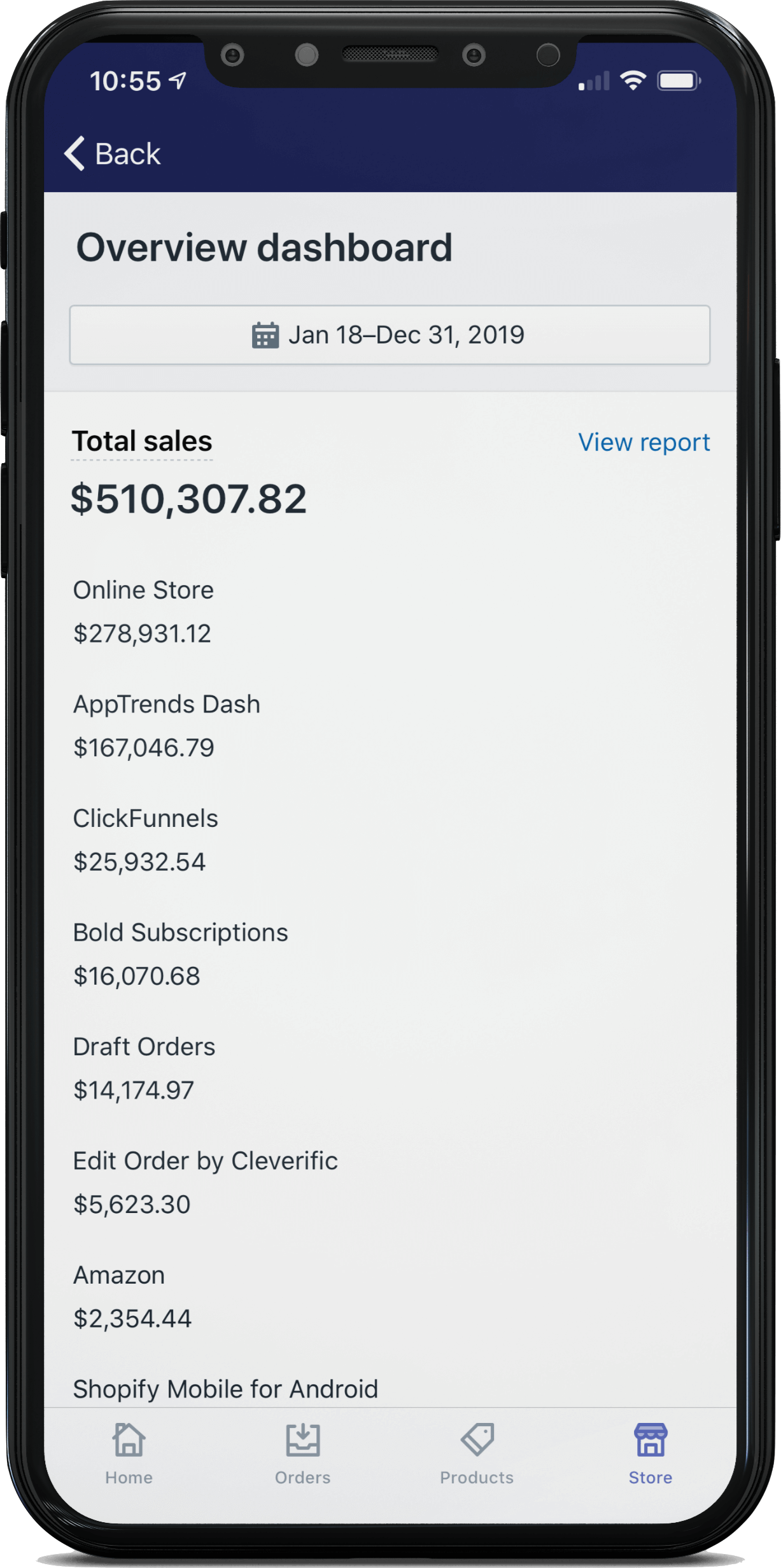This screenshot has height=1568, width=781.
Task: Tap the Orders inbox icon
Action: click(x=302, y=1440)
